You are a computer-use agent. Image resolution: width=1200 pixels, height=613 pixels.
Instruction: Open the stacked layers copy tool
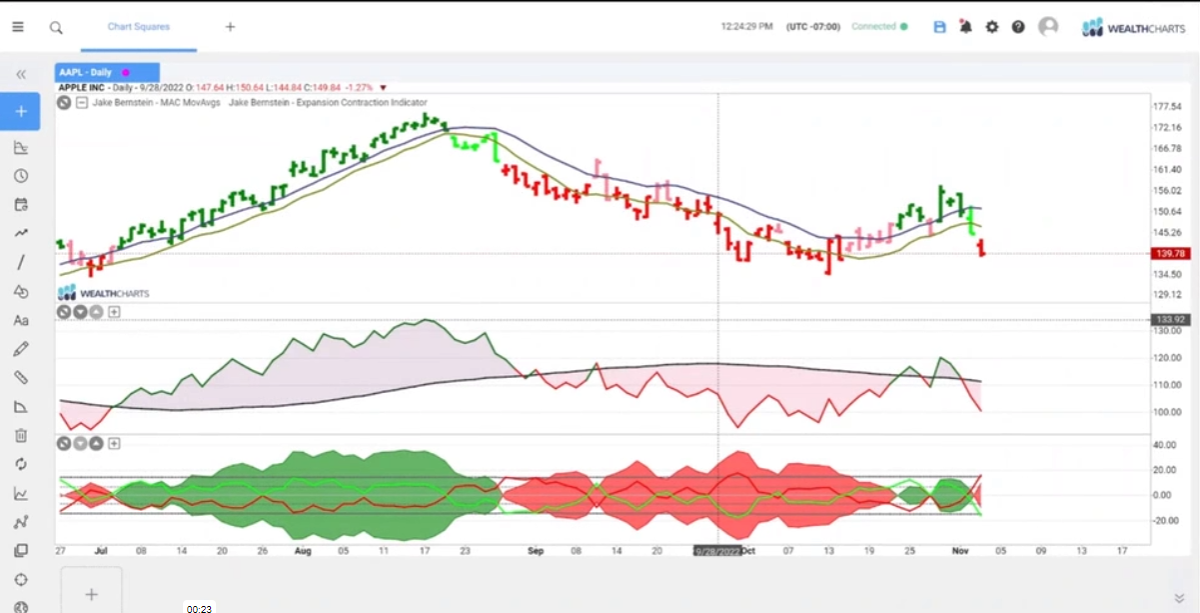(20, 550)
